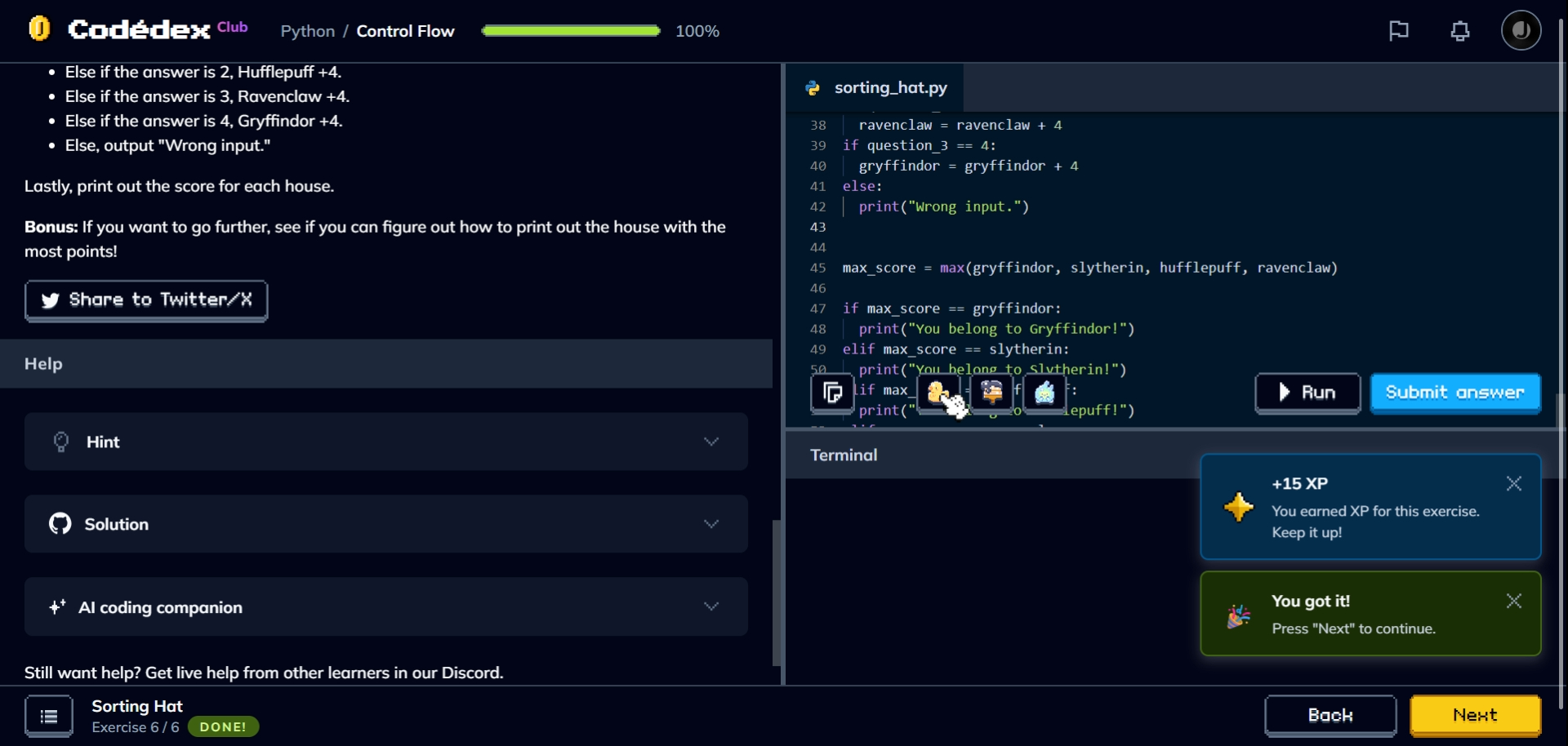Click the copy code icon in the editor

click(831, 393)
